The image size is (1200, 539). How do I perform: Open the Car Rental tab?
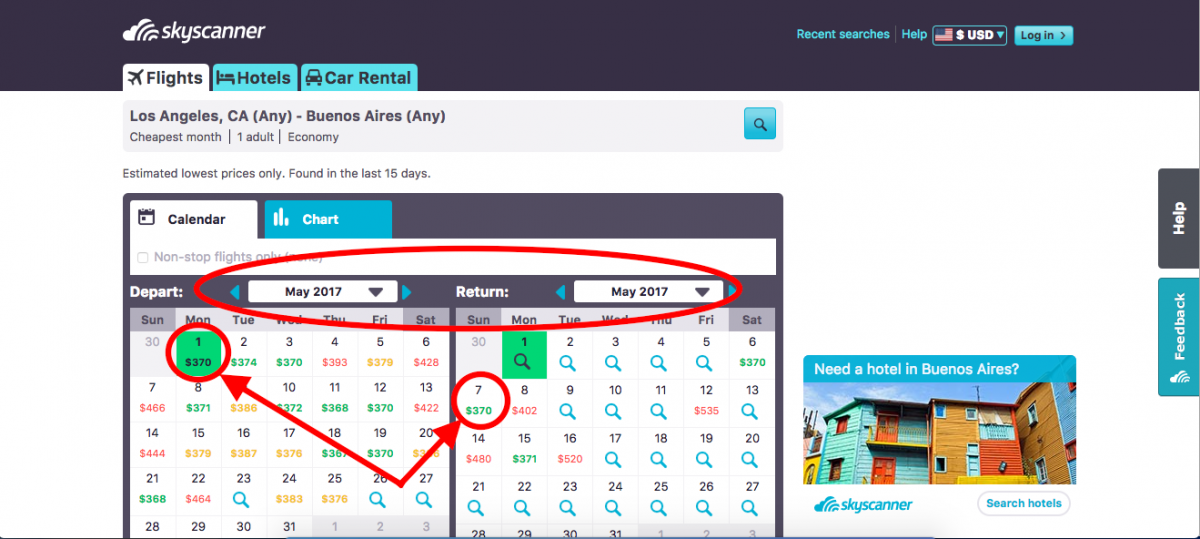point(359,78)
